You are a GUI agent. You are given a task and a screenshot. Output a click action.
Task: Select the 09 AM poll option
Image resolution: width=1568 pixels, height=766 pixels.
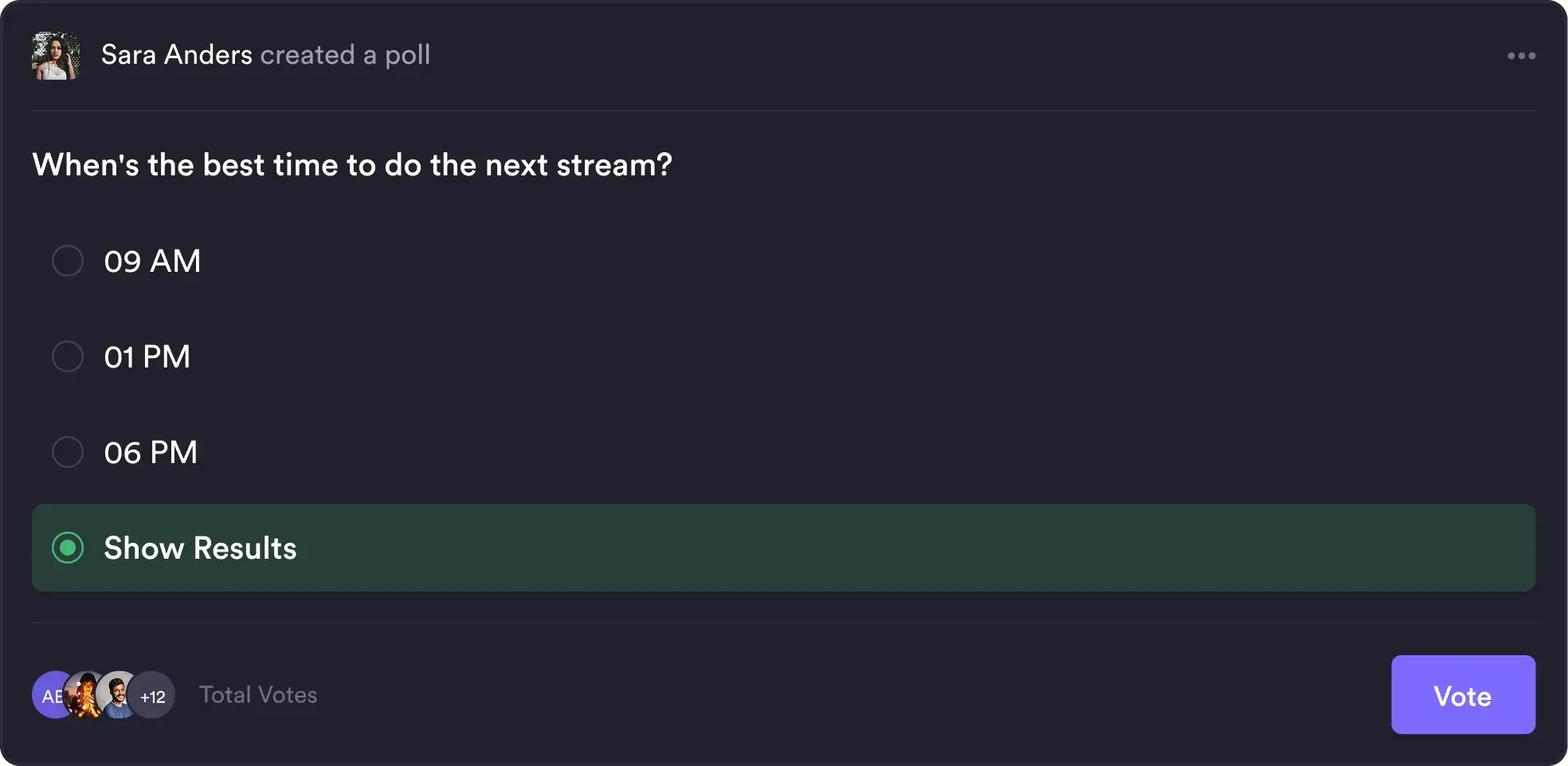point(153,261)
